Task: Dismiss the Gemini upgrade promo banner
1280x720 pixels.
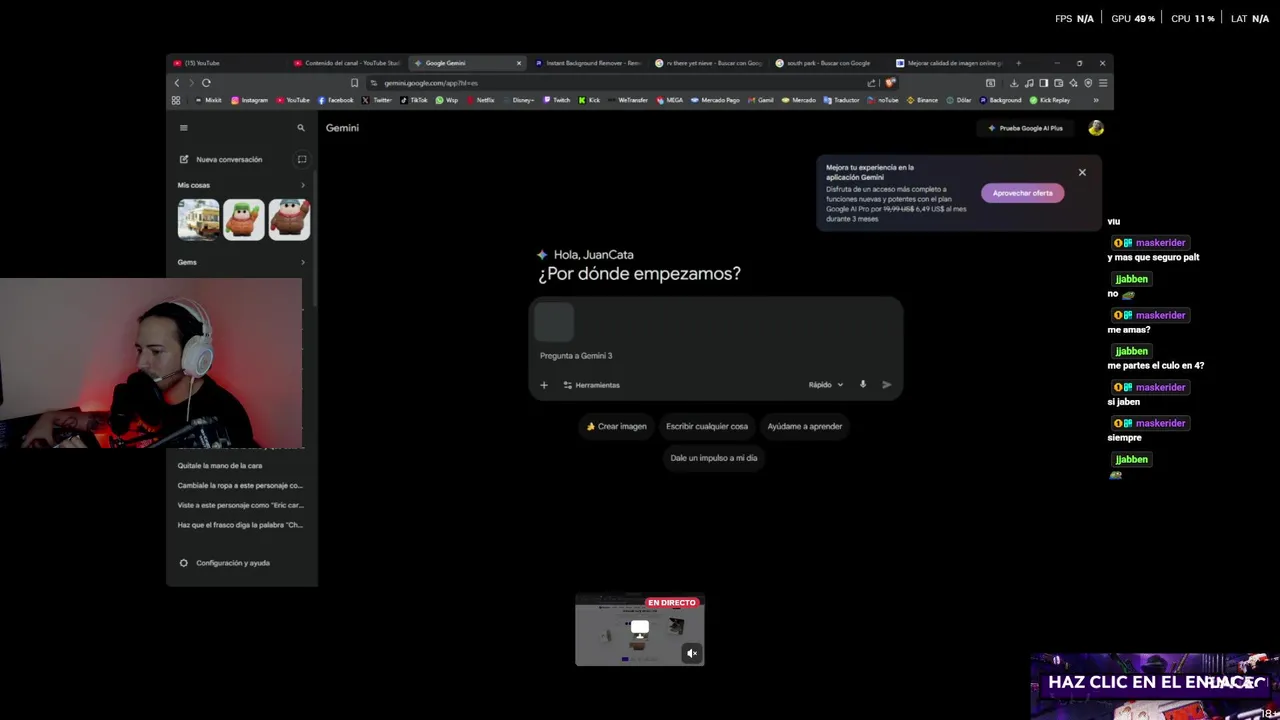Action: coord(1082,173)
